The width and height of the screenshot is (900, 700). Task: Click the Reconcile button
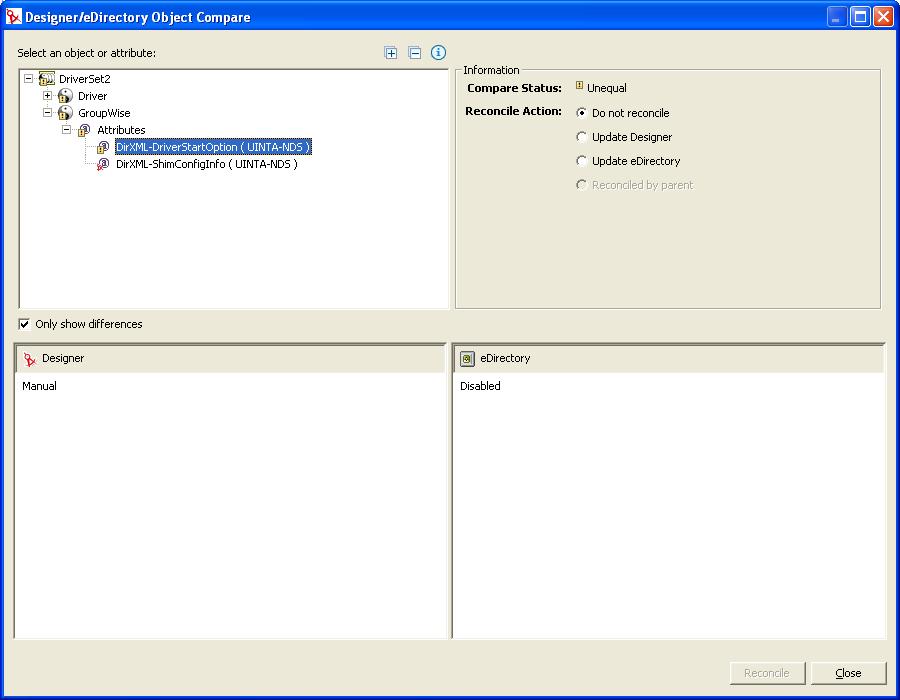[x=767, y=673]
